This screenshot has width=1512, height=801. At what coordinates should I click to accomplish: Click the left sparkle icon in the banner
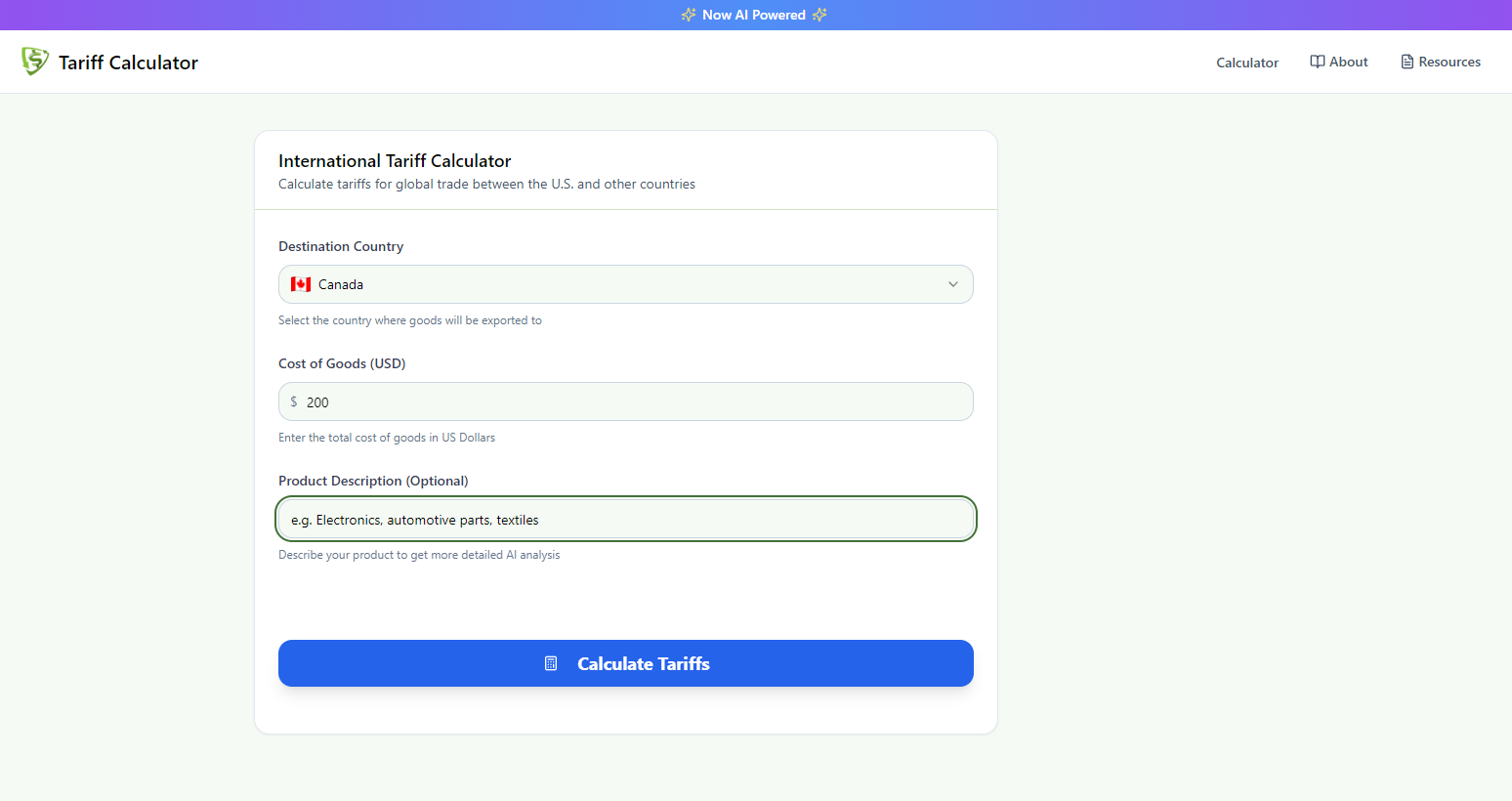click(x=689, y=15)
